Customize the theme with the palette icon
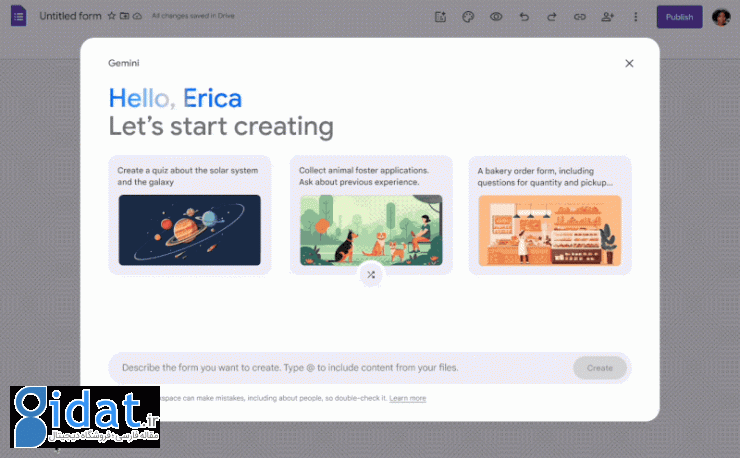Viewport: 740px width, 458px height. click(468, 17)
